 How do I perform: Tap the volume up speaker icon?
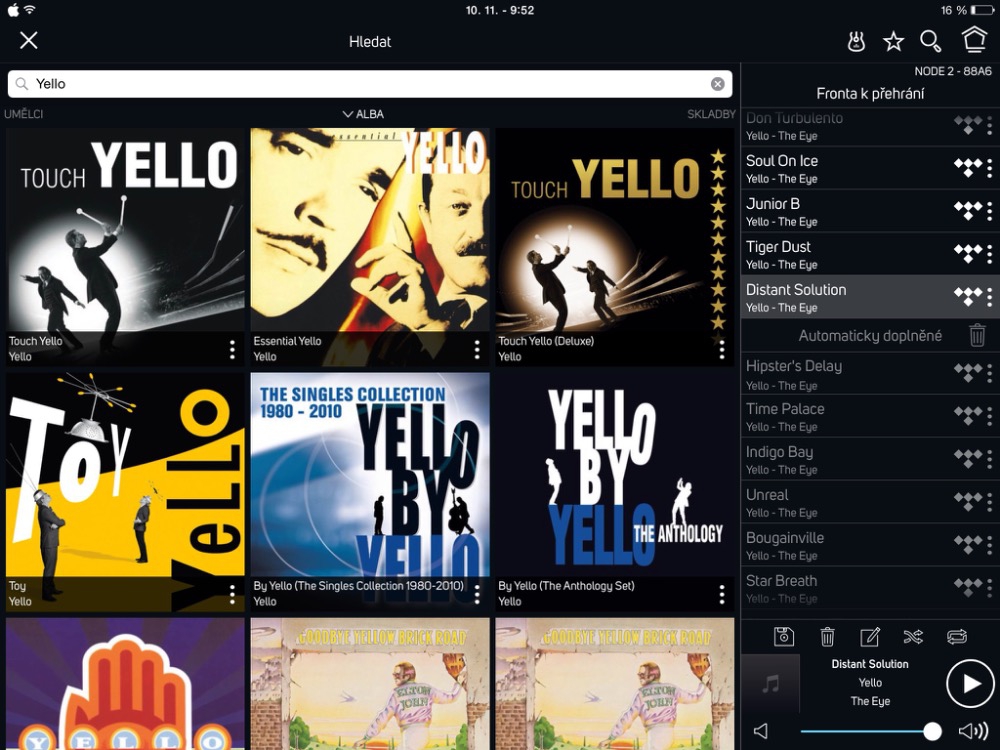(973, 731)
